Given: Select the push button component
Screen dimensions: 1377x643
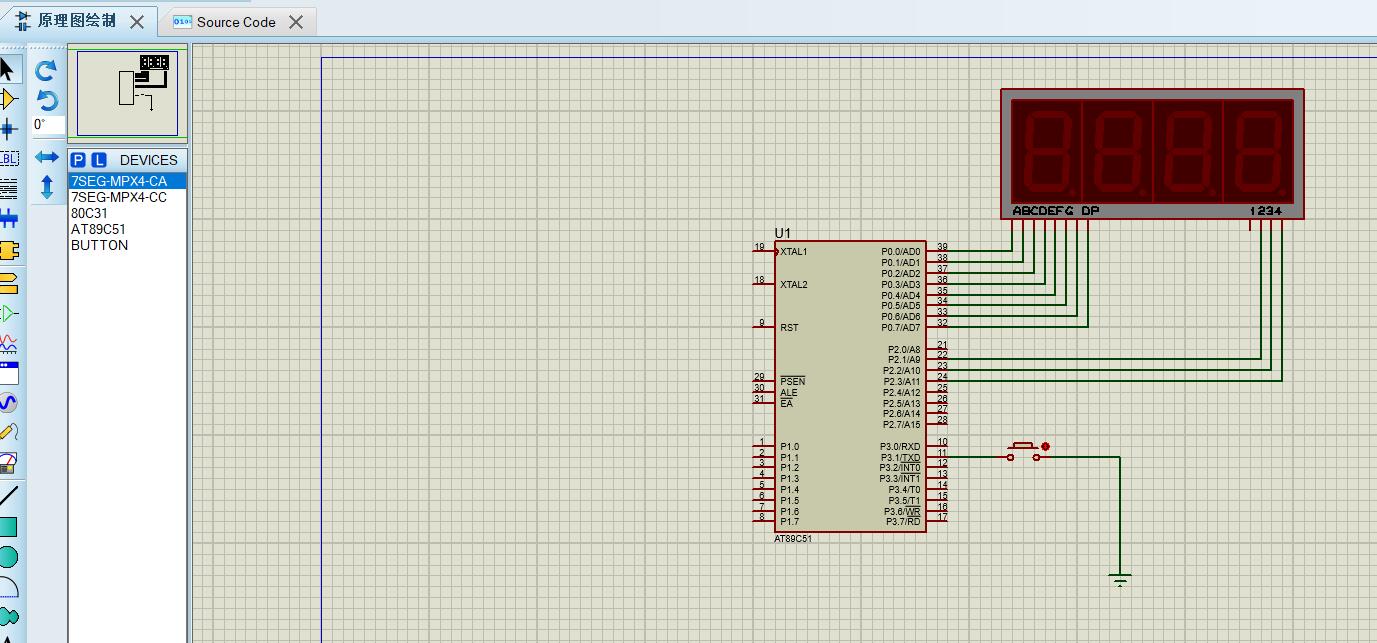Looking at the screenshot, I should [1024, 452].
